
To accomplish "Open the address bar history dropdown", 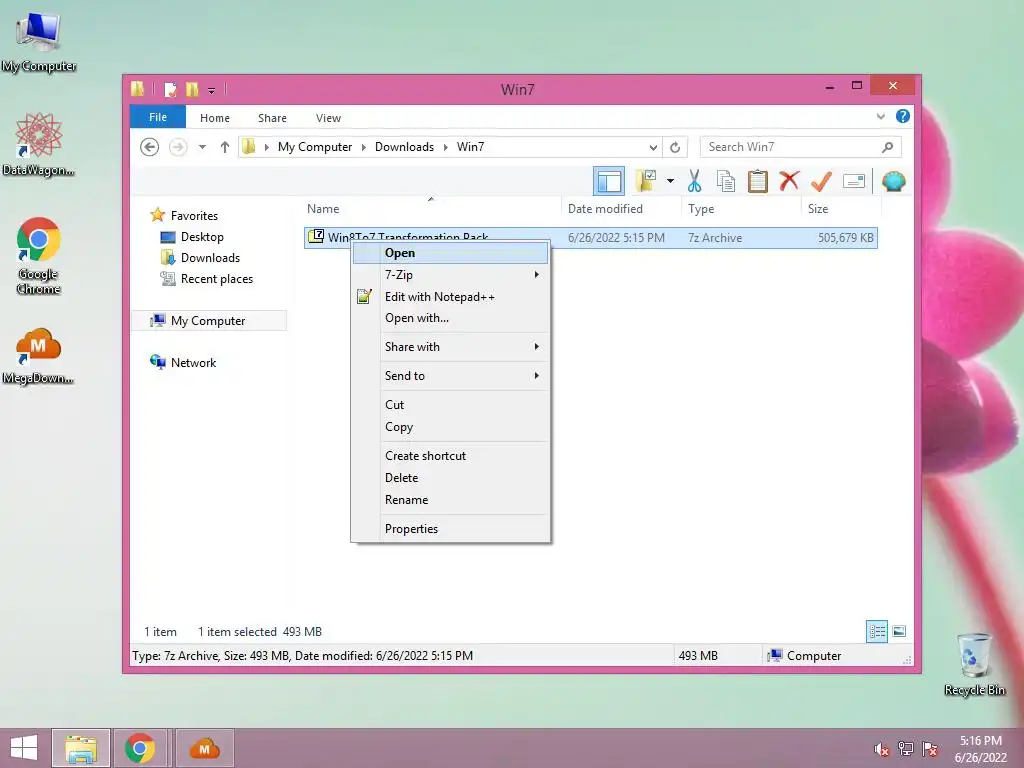I will (652, 148).
